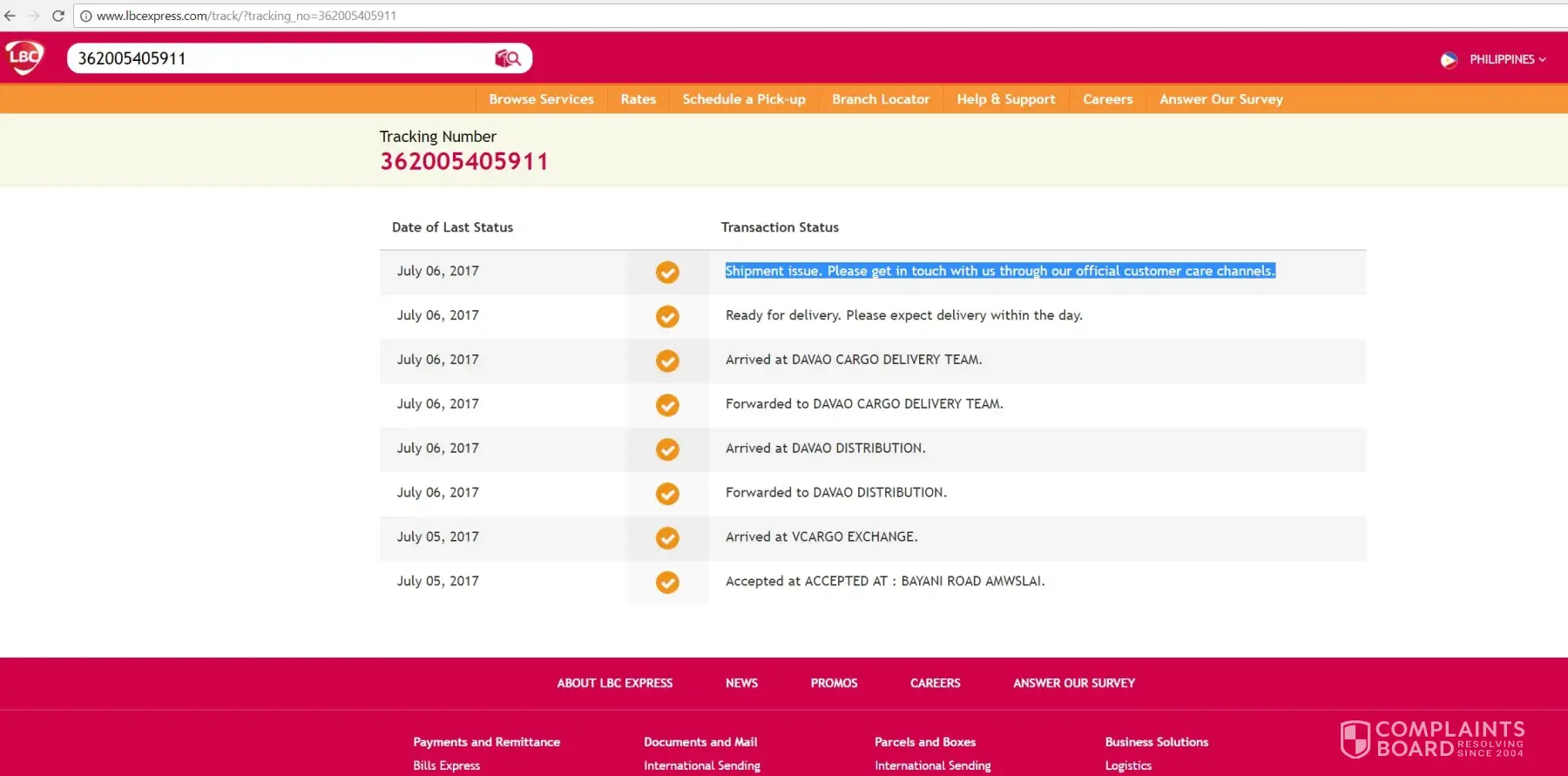Click the Philippines flag icon
Screen dimensions: 1568x776
click(1449, 60)
